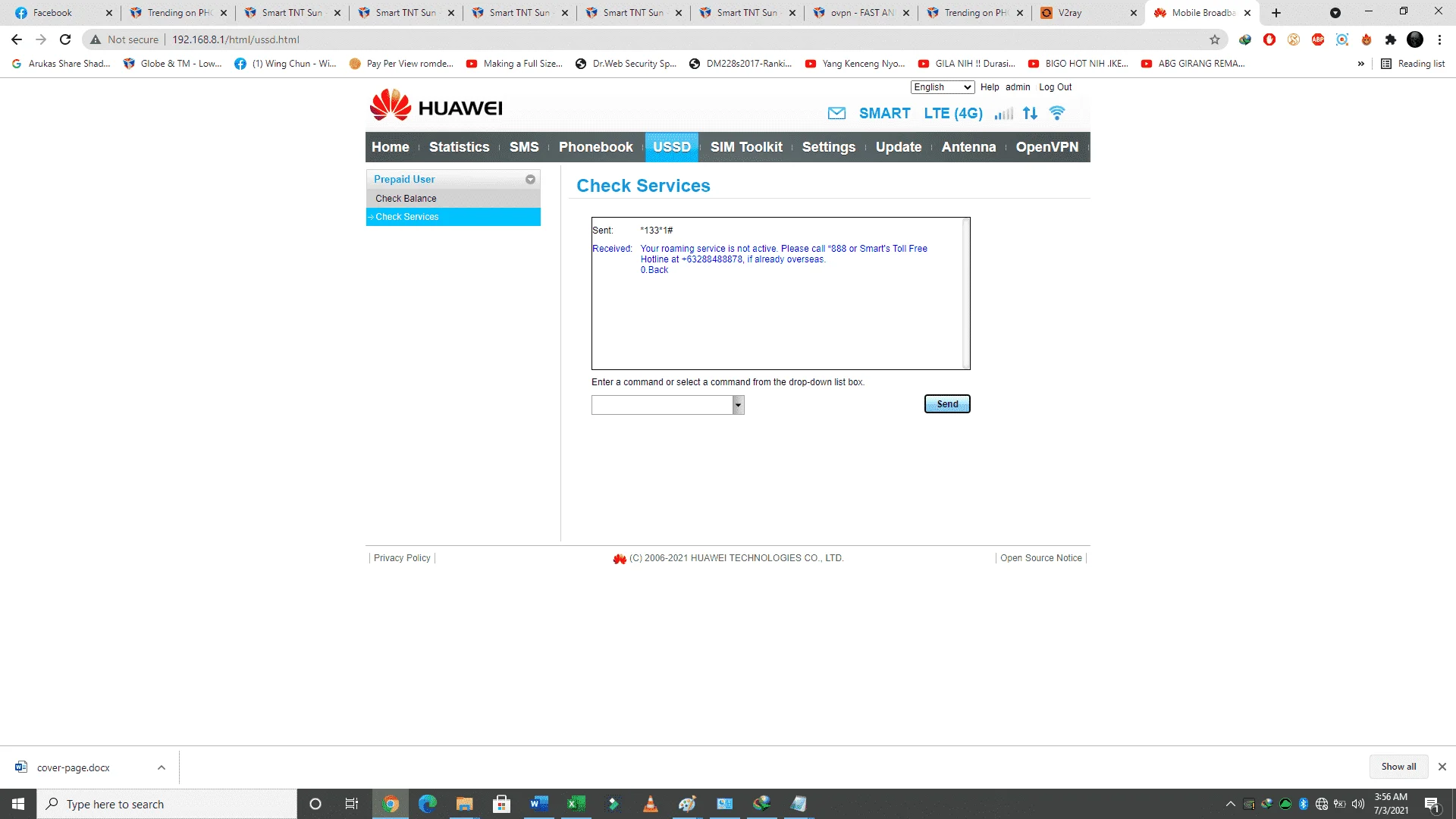Screen dimensions: 1456x819
Task: Go to the Update tab
Action: pos(899,147)
